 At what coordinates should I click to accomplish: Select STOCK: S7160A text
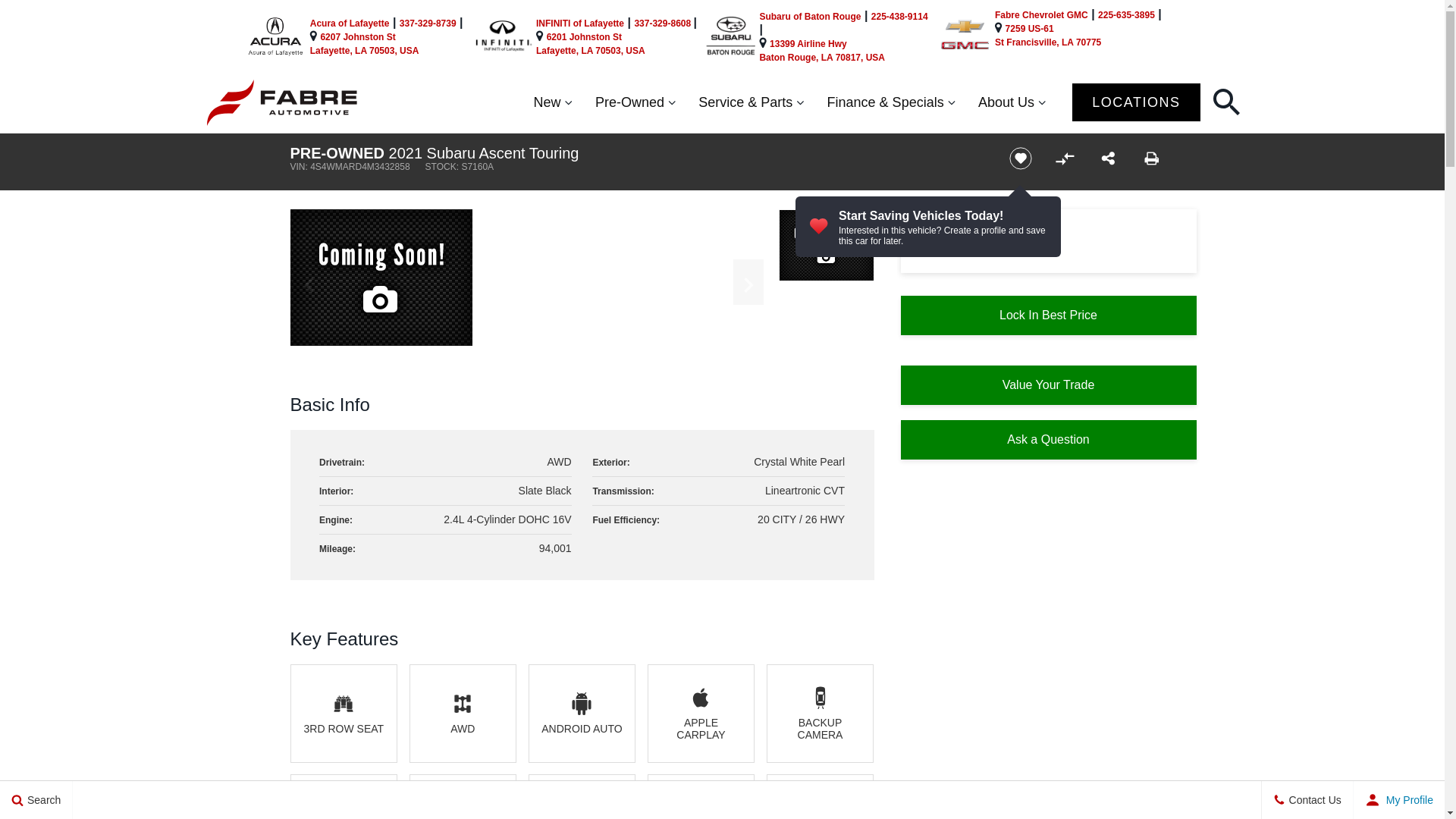459,167
